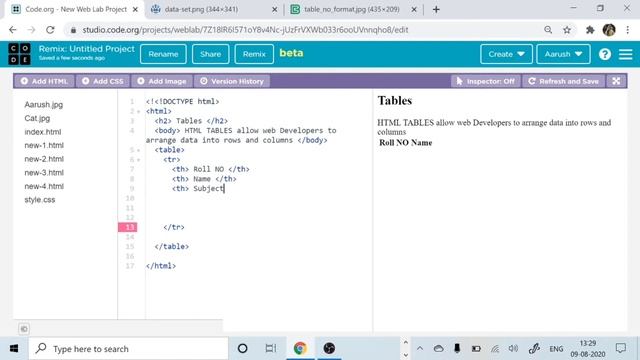Click the Add HTML button
Screen dimensions: 640x360
click(44, 81)
